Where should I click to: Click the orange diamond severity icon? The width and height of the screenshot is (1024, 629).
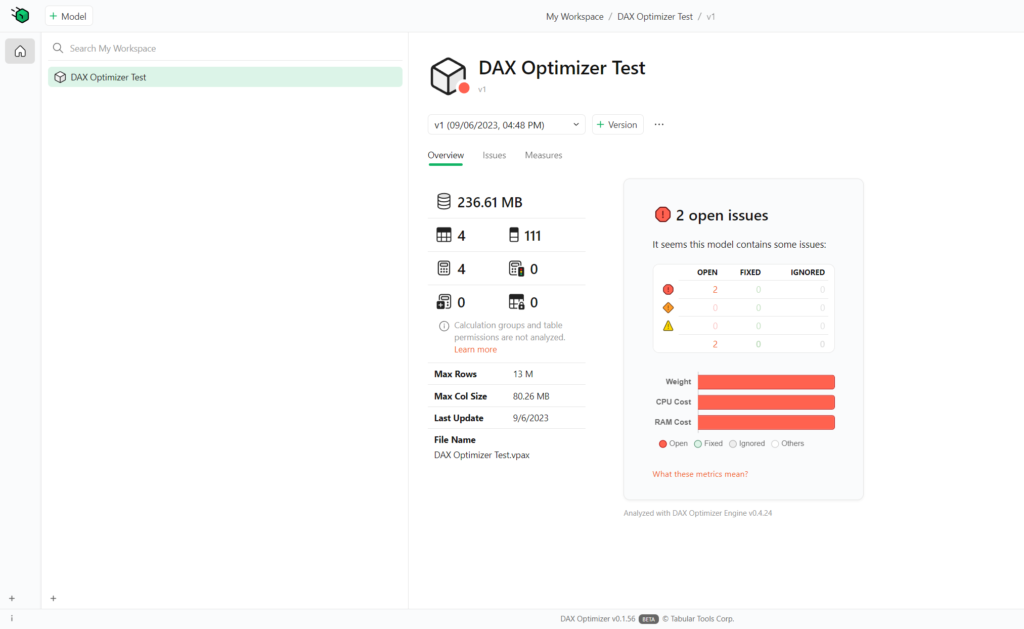point(668,308)
